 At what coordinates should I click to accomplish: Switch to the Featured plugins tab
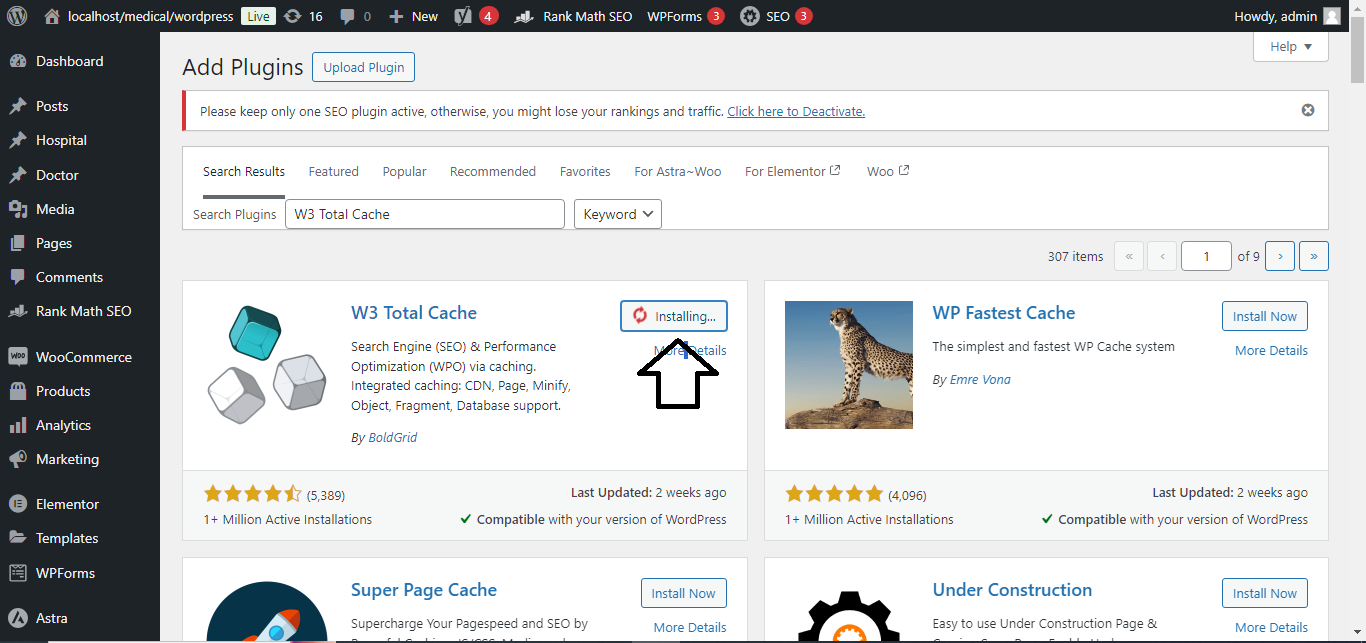coord(333,171)
